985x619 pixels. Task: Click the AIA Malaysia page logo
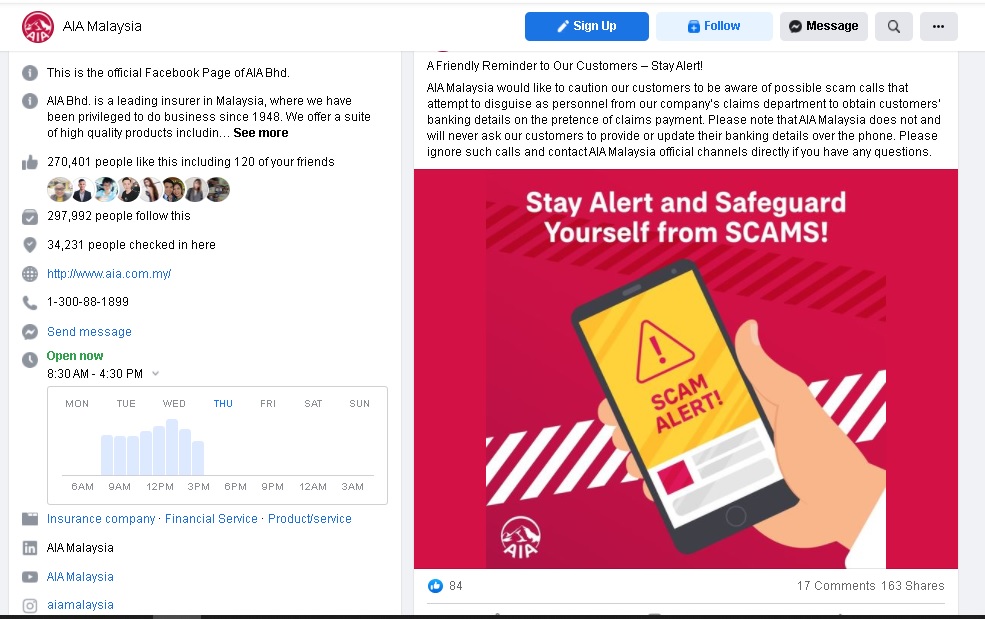click(38, 27)
